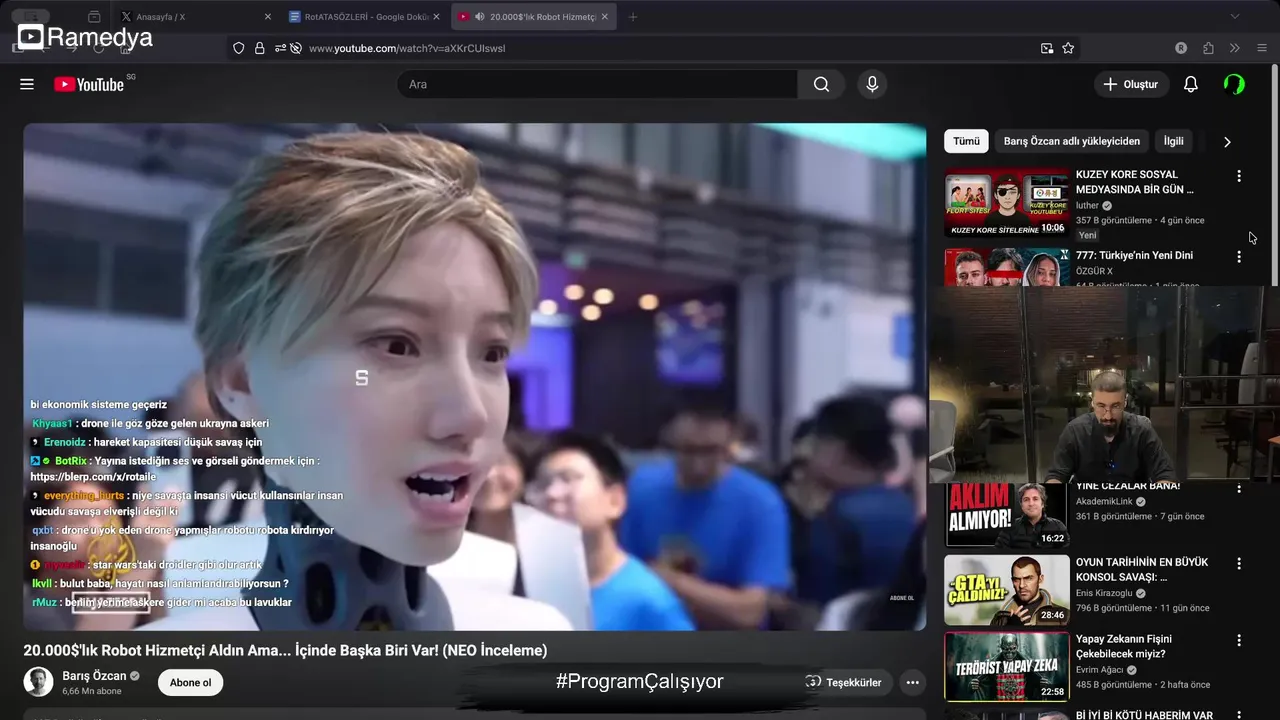Viewport: 1280px width, 720px height.
Task: Click the video title text
Action: tap(285, 650)
